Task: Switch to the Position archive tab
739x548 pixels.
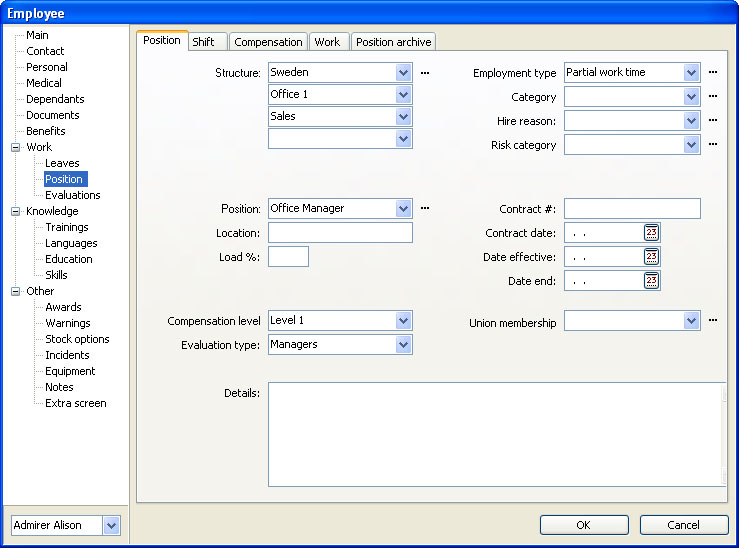Action: pos(394,42)
